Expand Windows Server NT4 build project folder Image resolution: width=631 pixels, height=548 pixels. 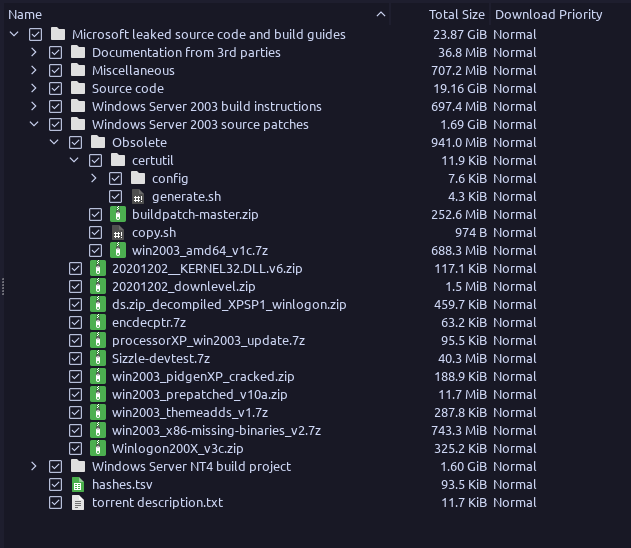pos(34,466)
